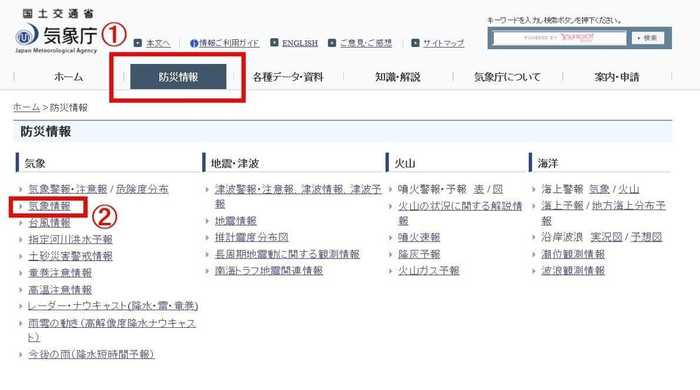Open 潮位観測情報 link
The image size is (700, 390).
(x=573, y=254)
